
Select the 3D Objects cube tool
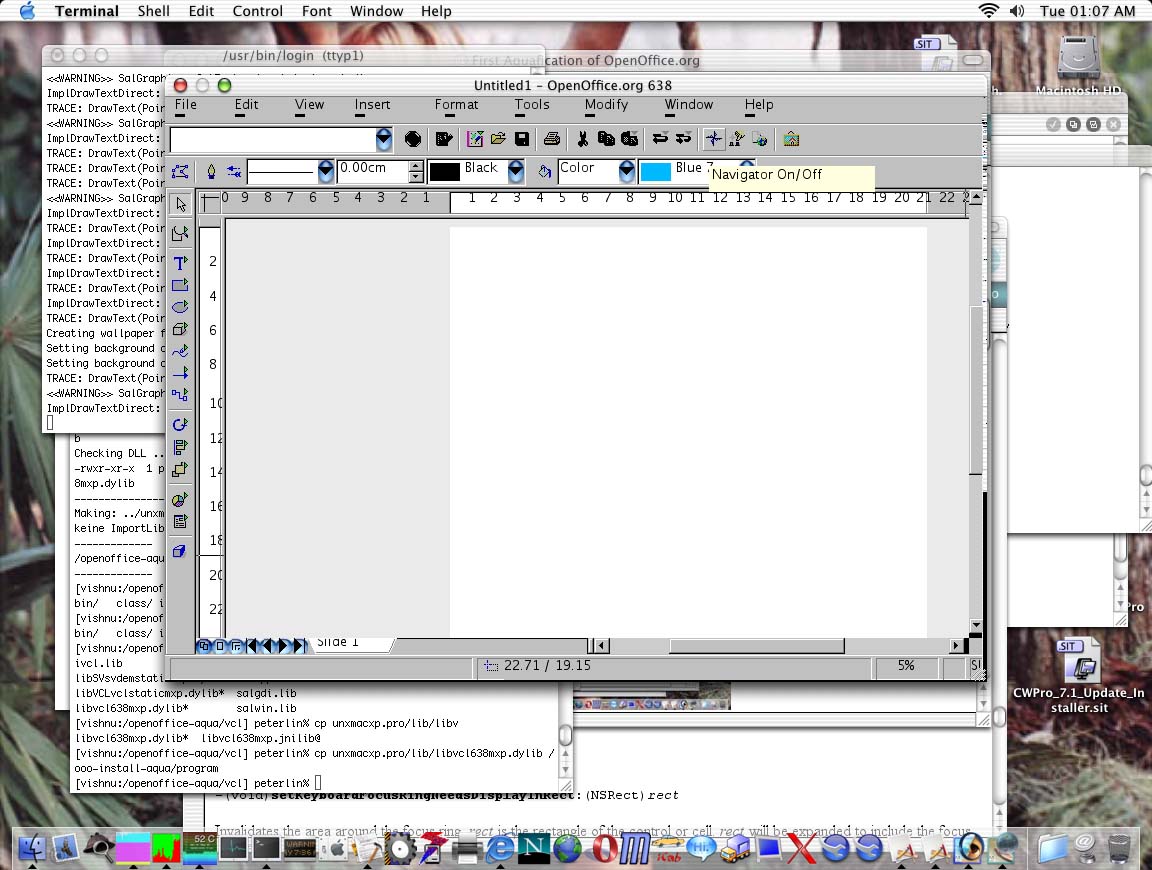click(x=181, y=329)
